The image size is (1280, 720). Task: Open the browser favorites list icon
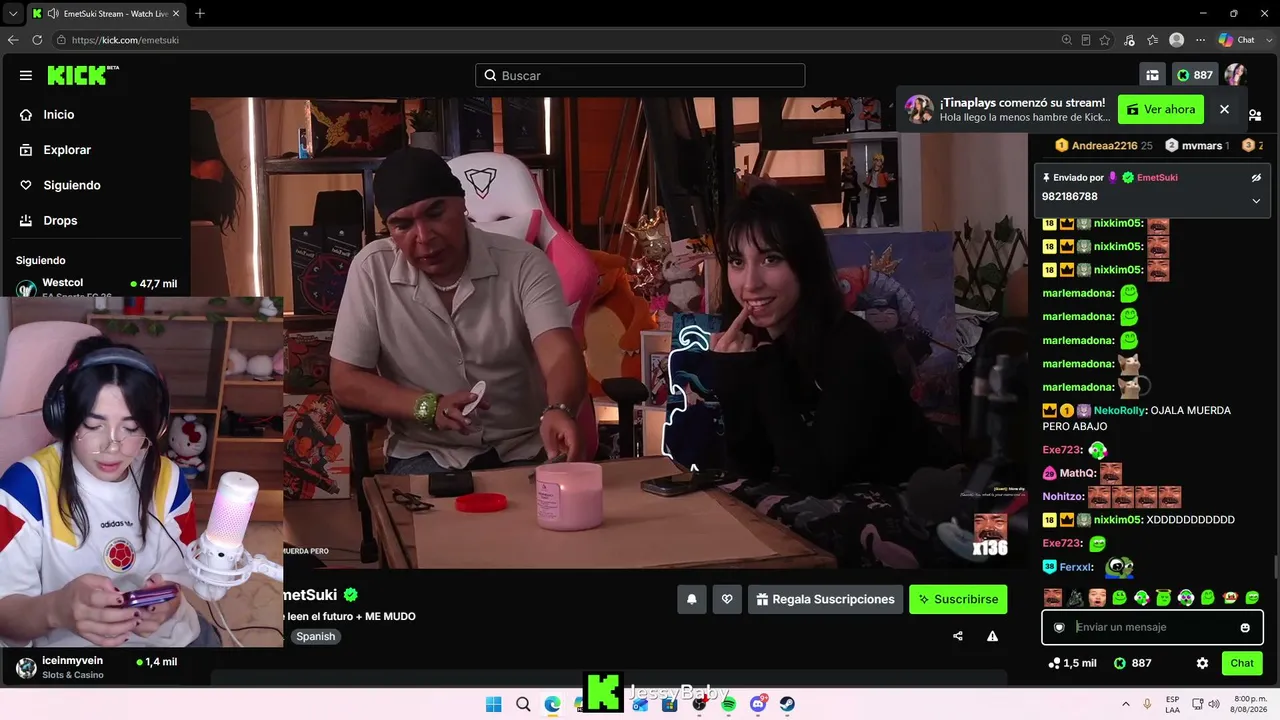click(1152, 40)
